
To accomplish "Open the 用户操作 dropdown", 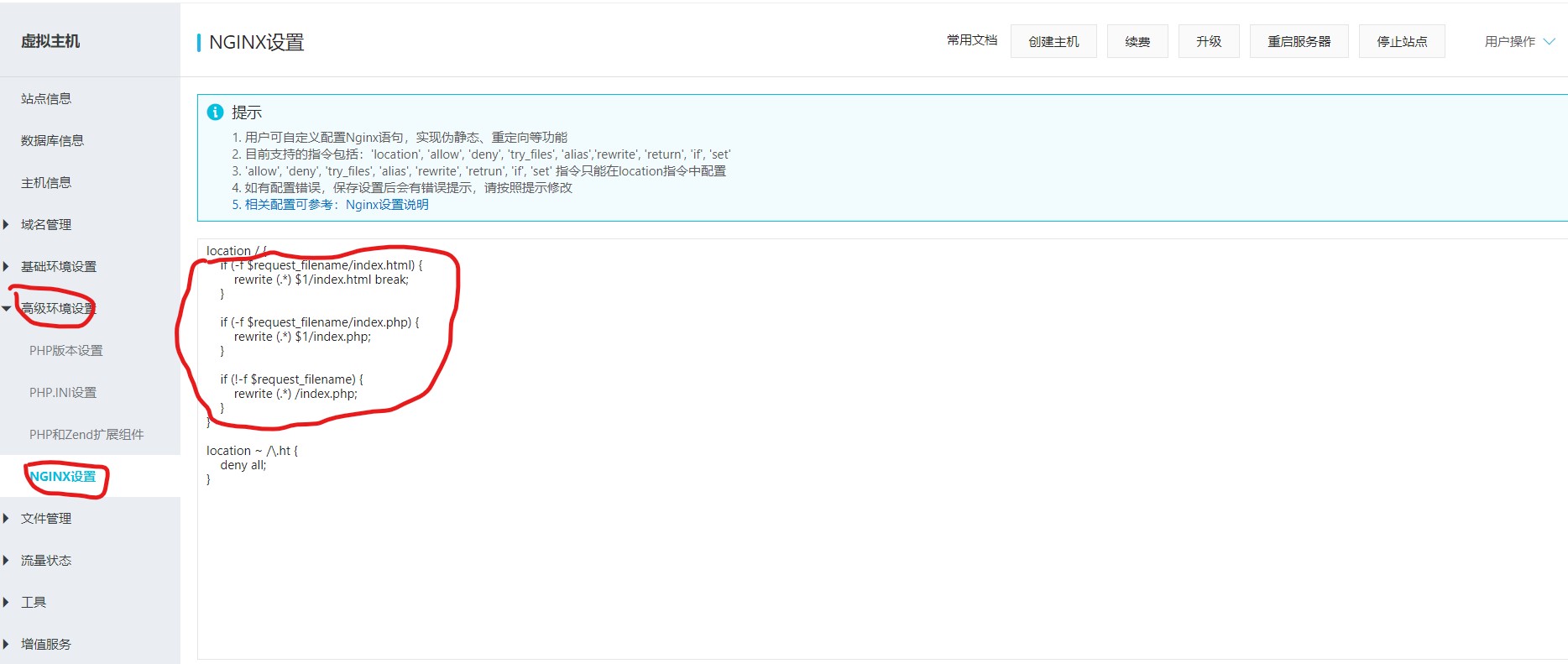I will coord(1519,41).
